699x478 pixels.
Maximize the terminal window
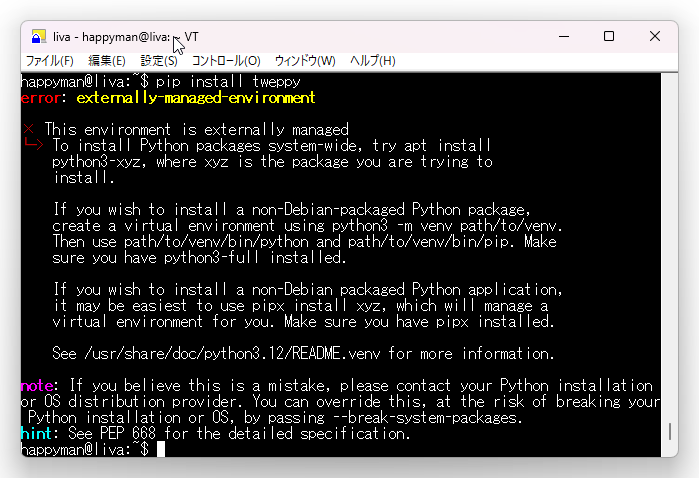[x=609, y=37]
